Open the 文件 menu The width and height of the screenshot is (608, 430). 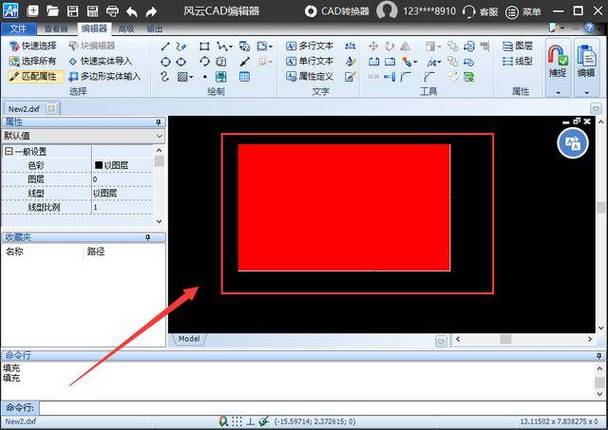(x=18, y=29)
